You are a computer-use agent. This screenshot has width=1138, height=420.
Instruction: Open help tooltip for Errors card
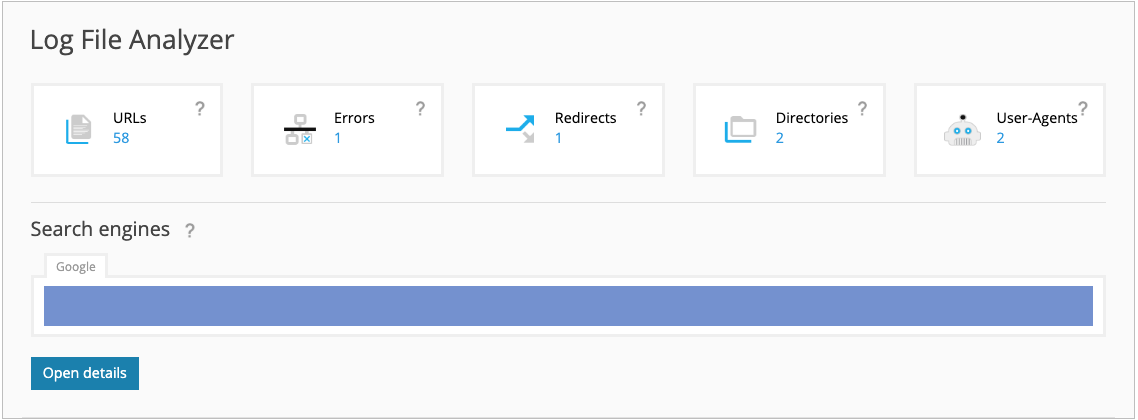coord(420,109)
